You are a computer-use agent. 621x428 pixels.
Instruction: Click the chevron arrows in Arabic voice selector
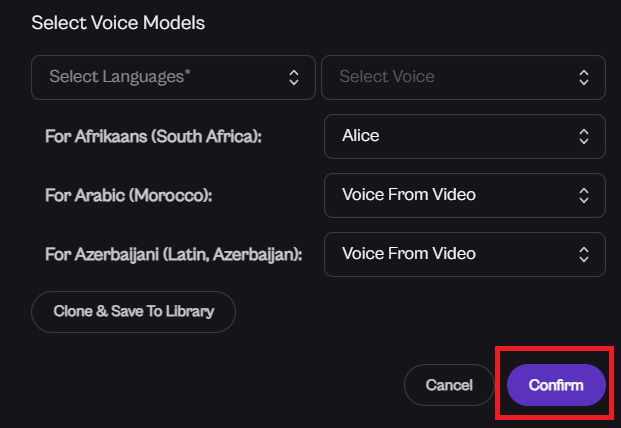pos(584,195)
